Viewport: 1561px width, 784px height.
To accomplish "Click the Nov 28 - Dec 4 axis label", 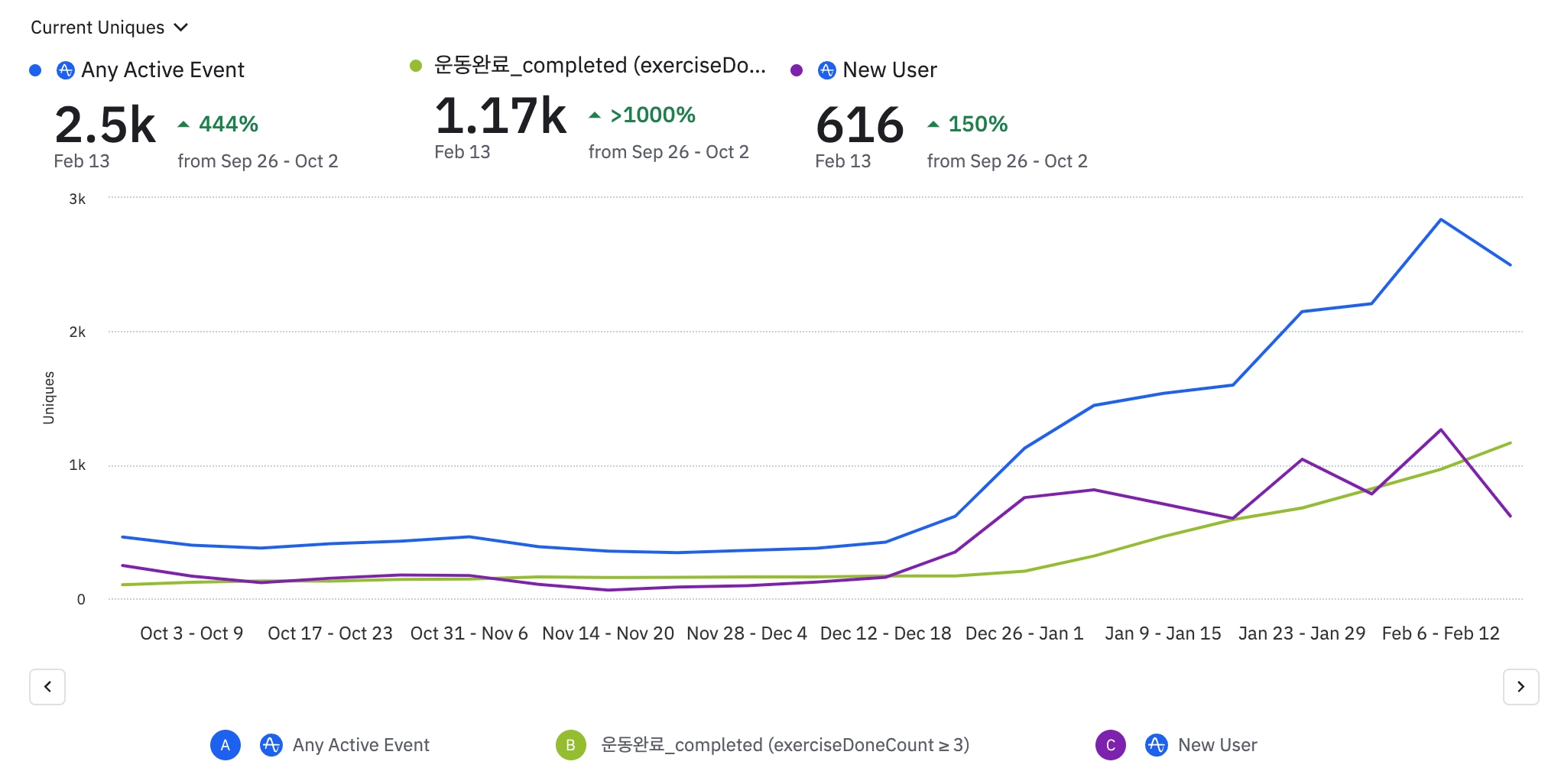I will pos(747,633).
